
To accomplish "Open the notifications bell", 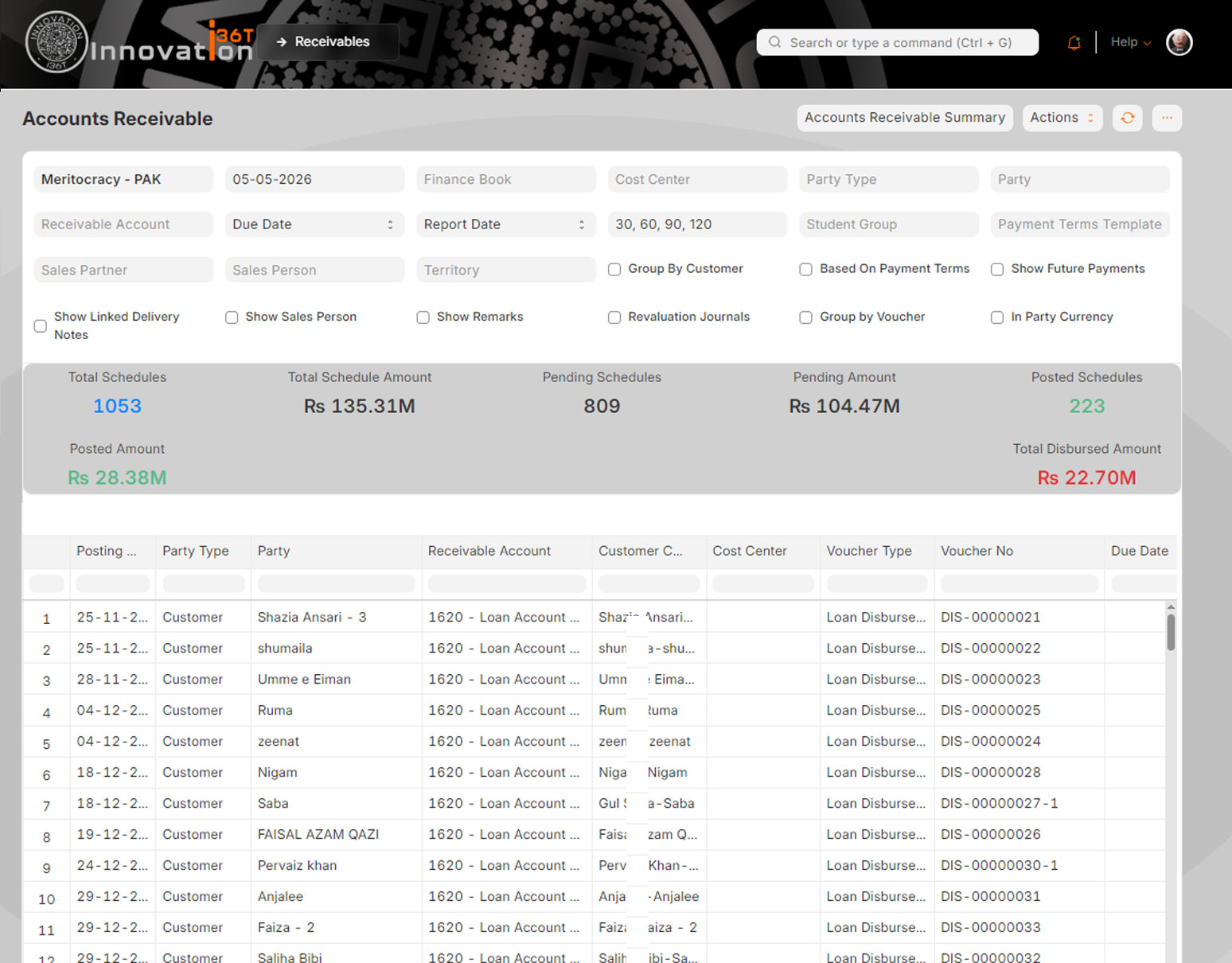I will (x=1074, y=43).
